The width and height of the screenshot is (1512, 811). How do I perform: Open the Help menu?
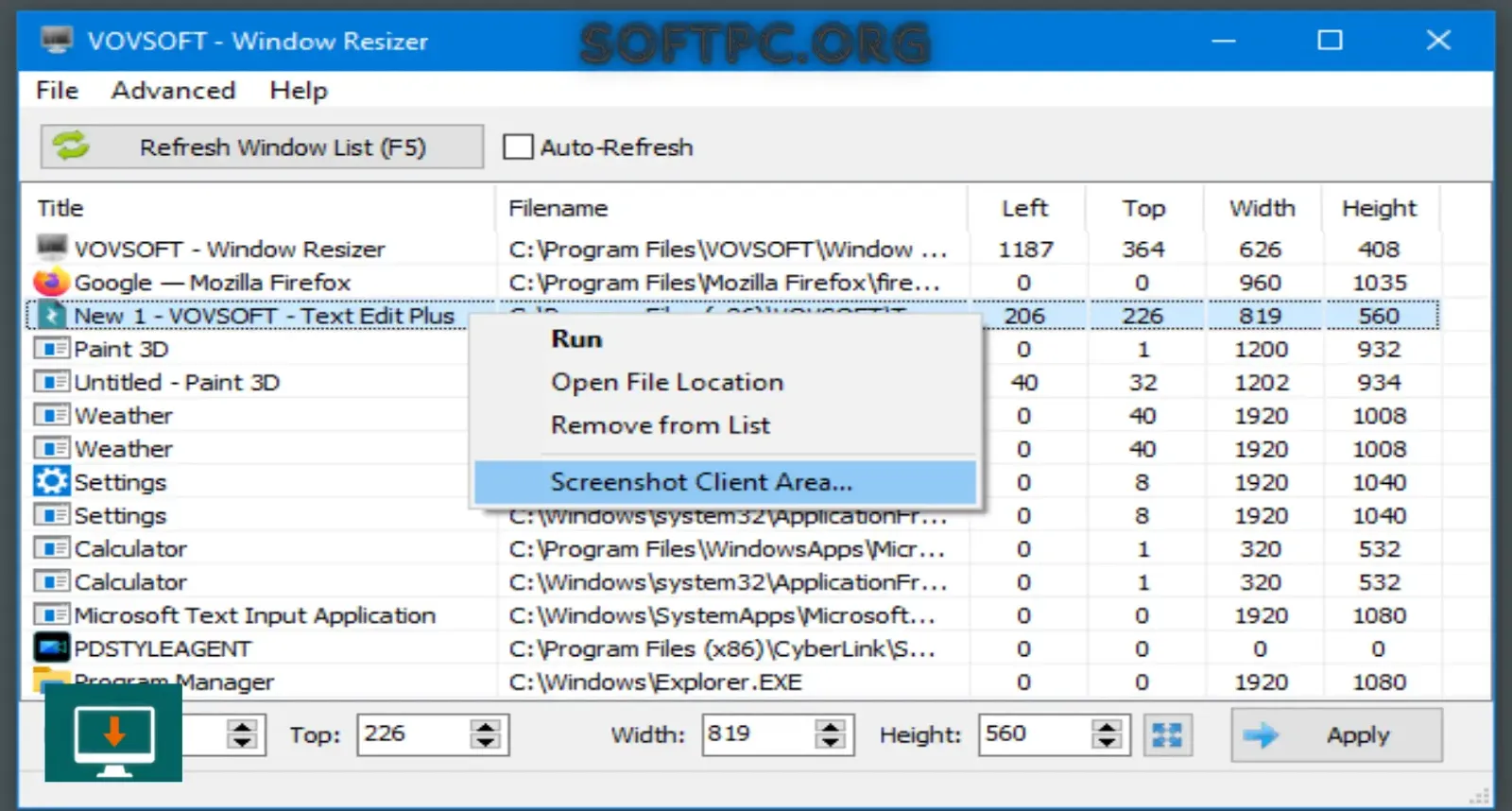coord(299,90)
